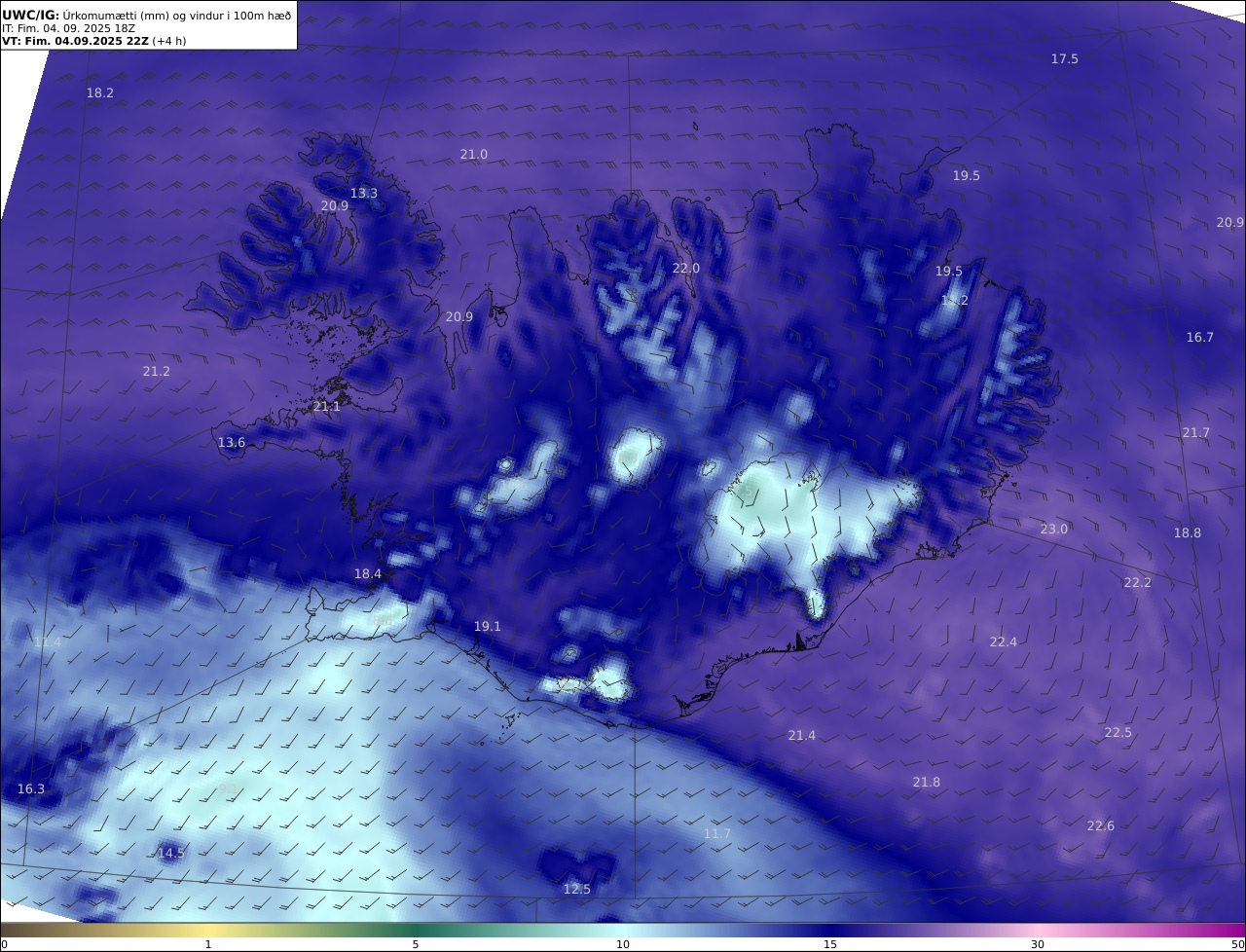Select the VT: Fim. 04.09.2025 22Z line
This screenshot has height=952, width=1246.
tap(94, 41)
